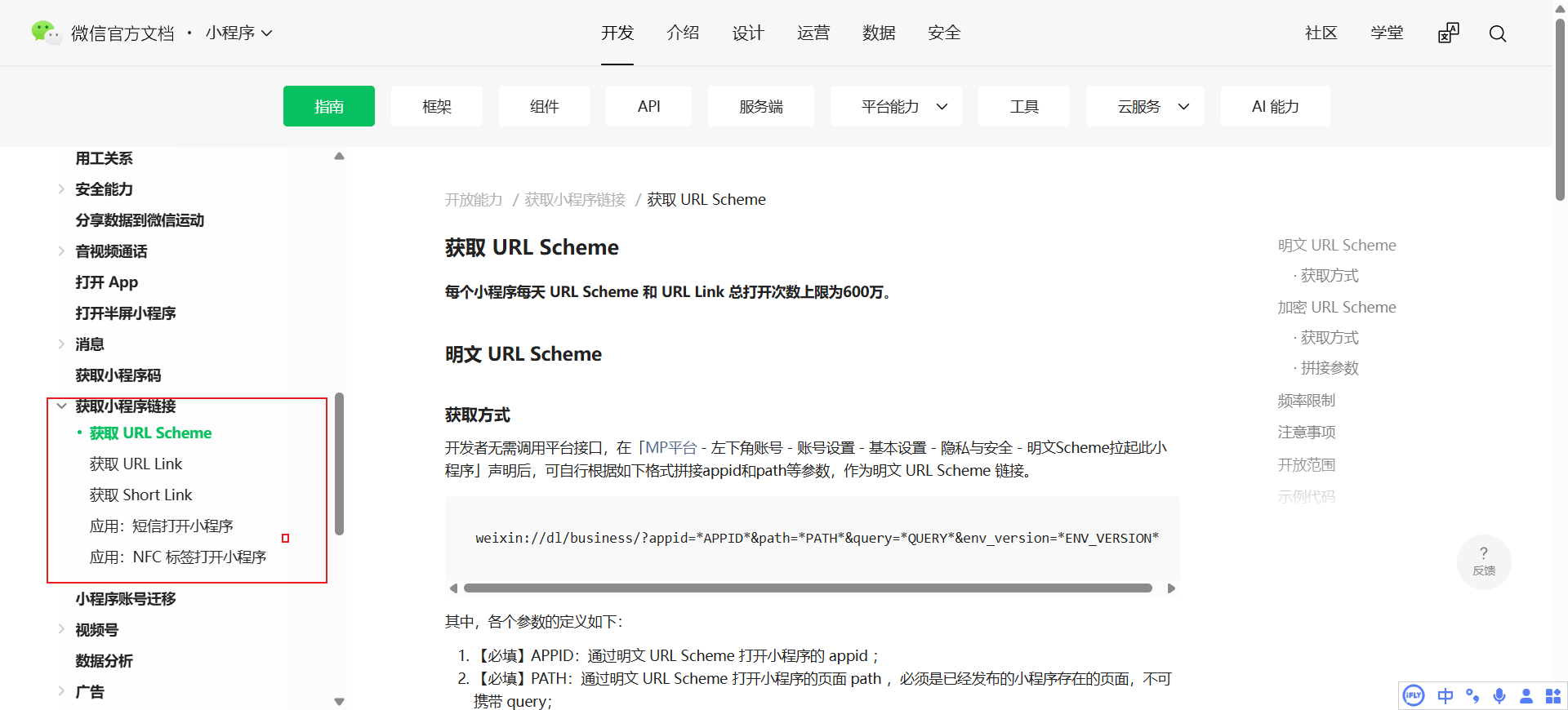Click 开放能力 breadcrumb

pos(474,200)
